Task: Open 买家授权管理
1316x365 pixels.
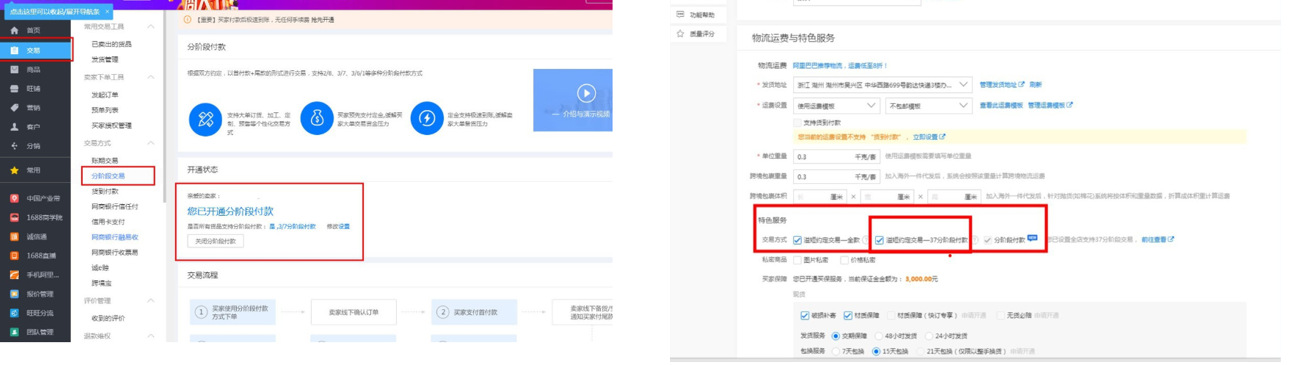Action: tap(111, 126)
